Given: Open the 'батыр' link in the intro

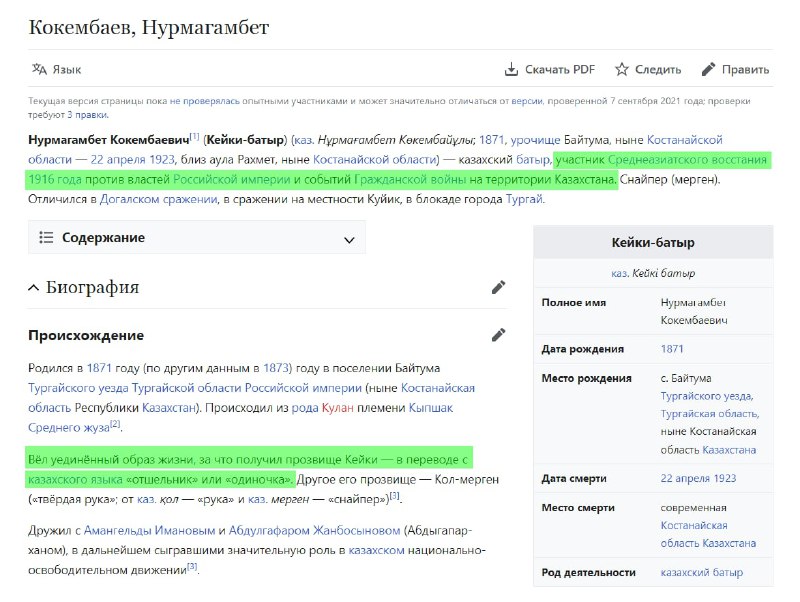Looking at the screenshot, I should coord(533,160).
